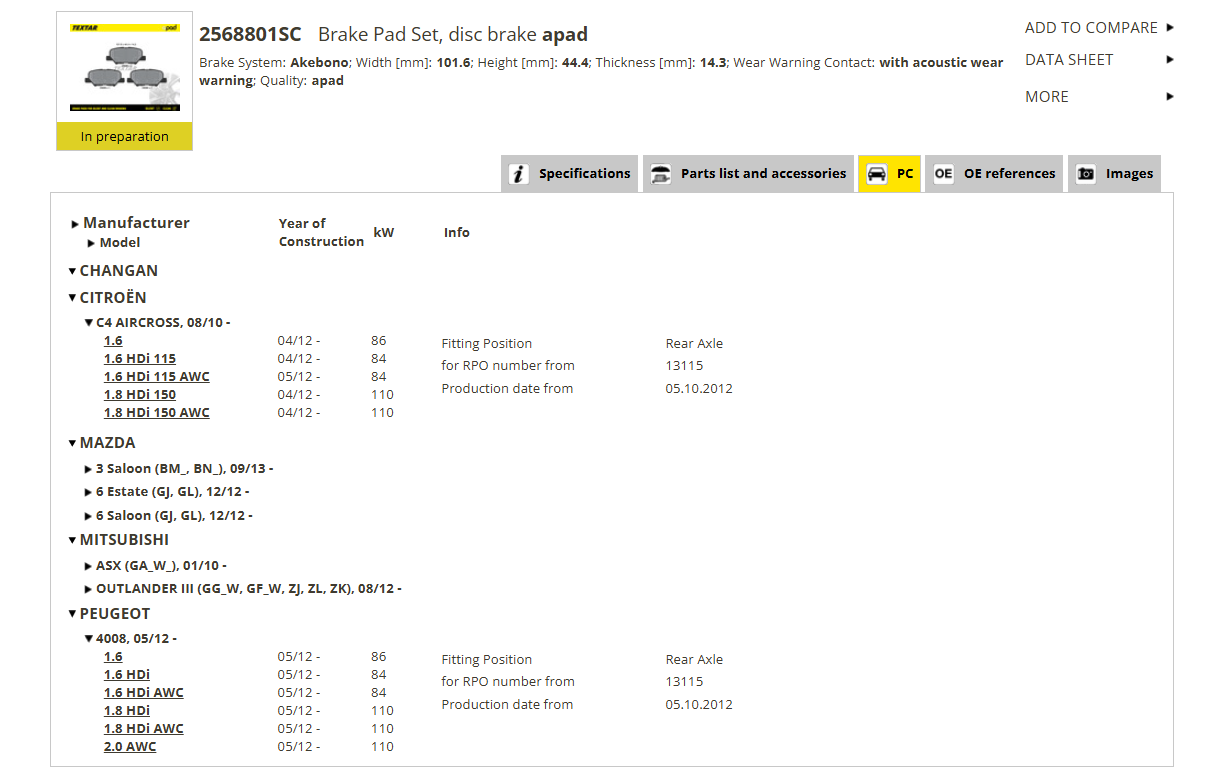The width and height of the screenshot is (1227, 773).
Task: Click the Info column header
Action: 457,233
